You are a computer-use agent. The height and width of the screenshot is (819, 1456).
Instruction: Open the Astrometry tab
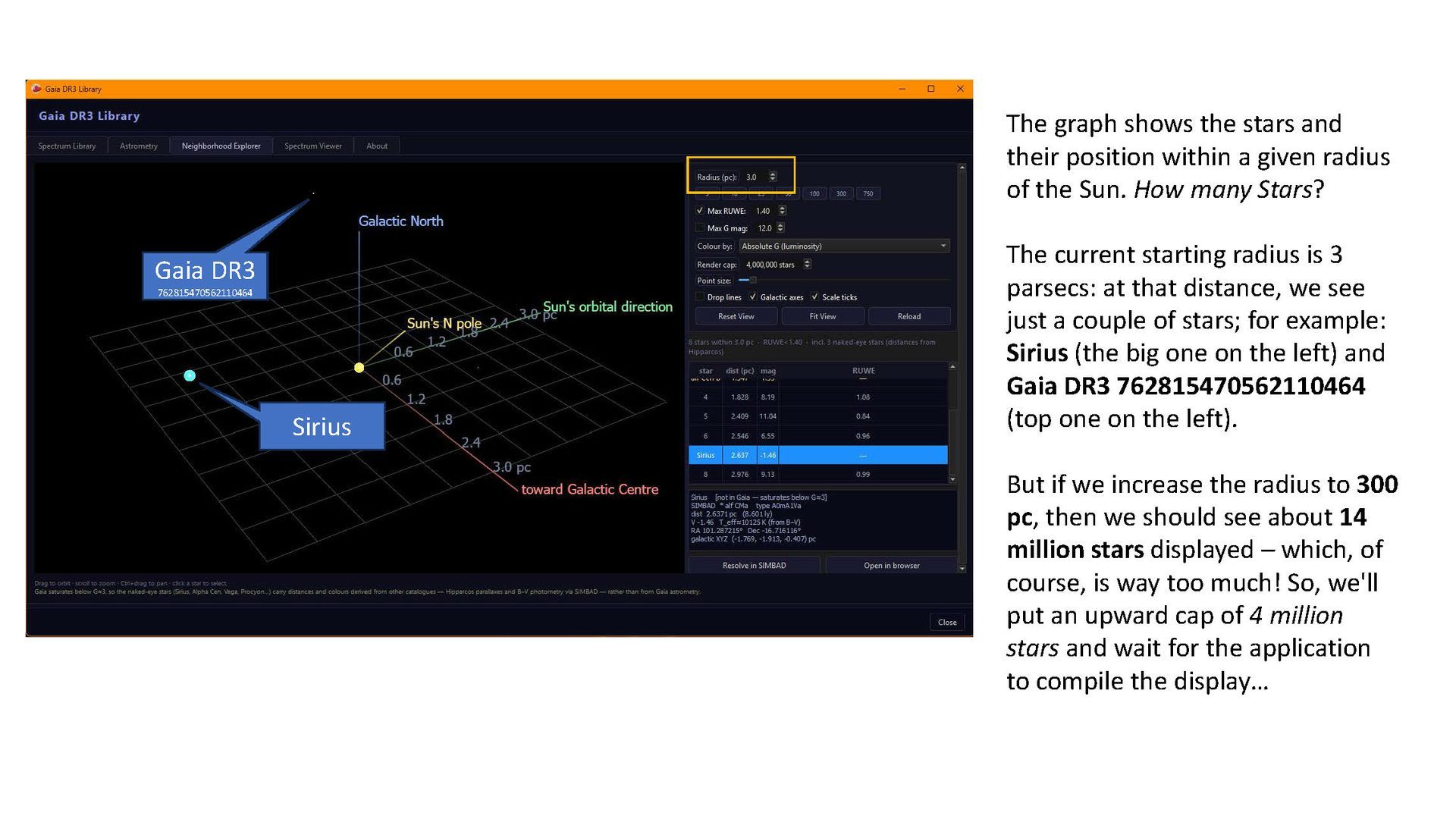(139, 146)
